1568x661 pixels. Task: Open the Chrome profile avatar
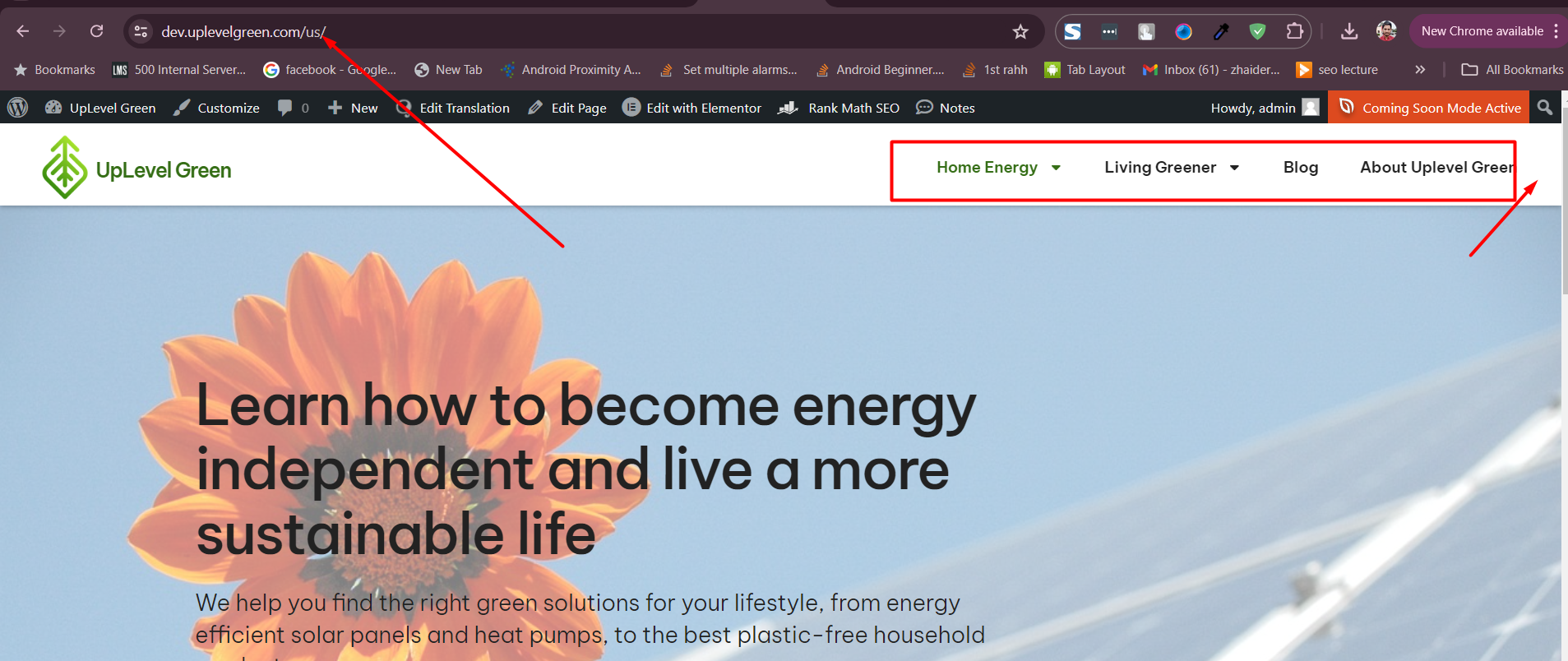(x=1386, y=31)
